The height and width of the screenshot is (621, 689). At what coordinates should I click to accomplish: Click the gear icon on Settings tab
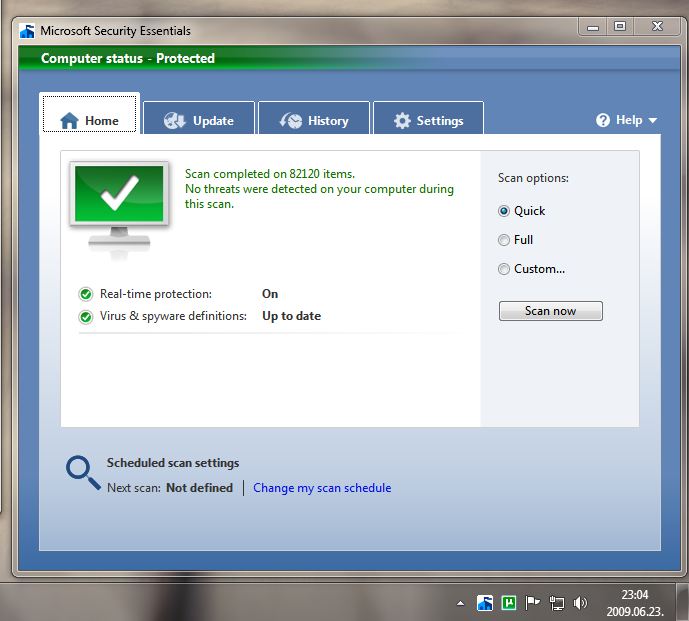(402, 120)
